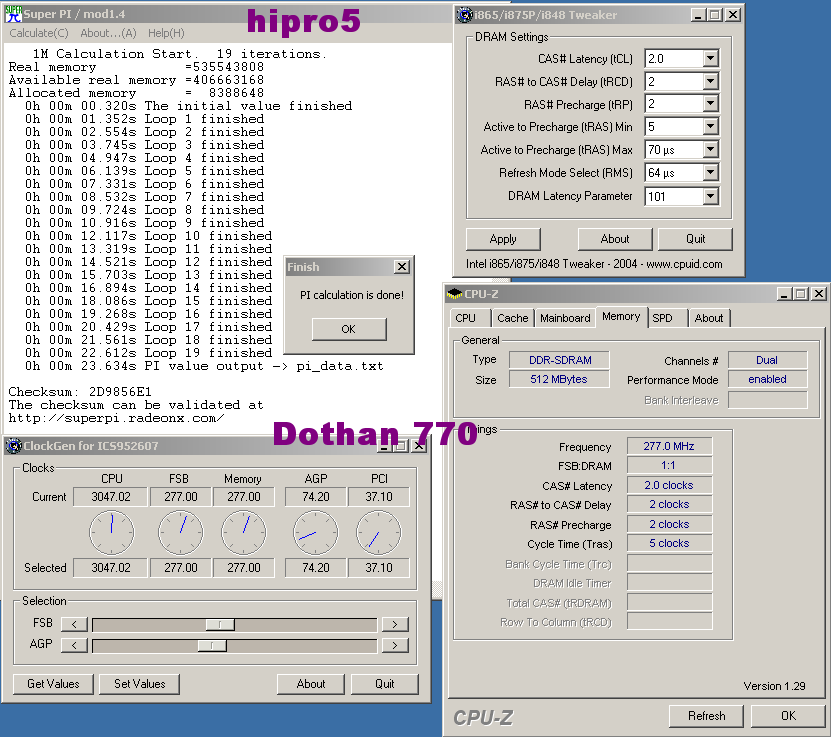Click the Memory clock dial gauge

pyautogui.click(x=243, y=532)
